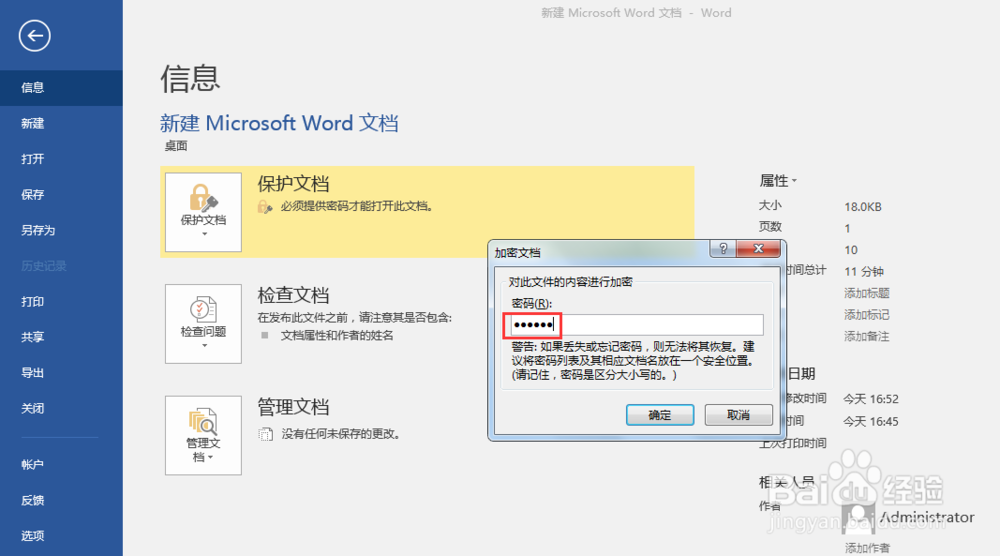The image size is (1000, 556).
Task: Confirm the password with 确定 button
Action: 660,415
